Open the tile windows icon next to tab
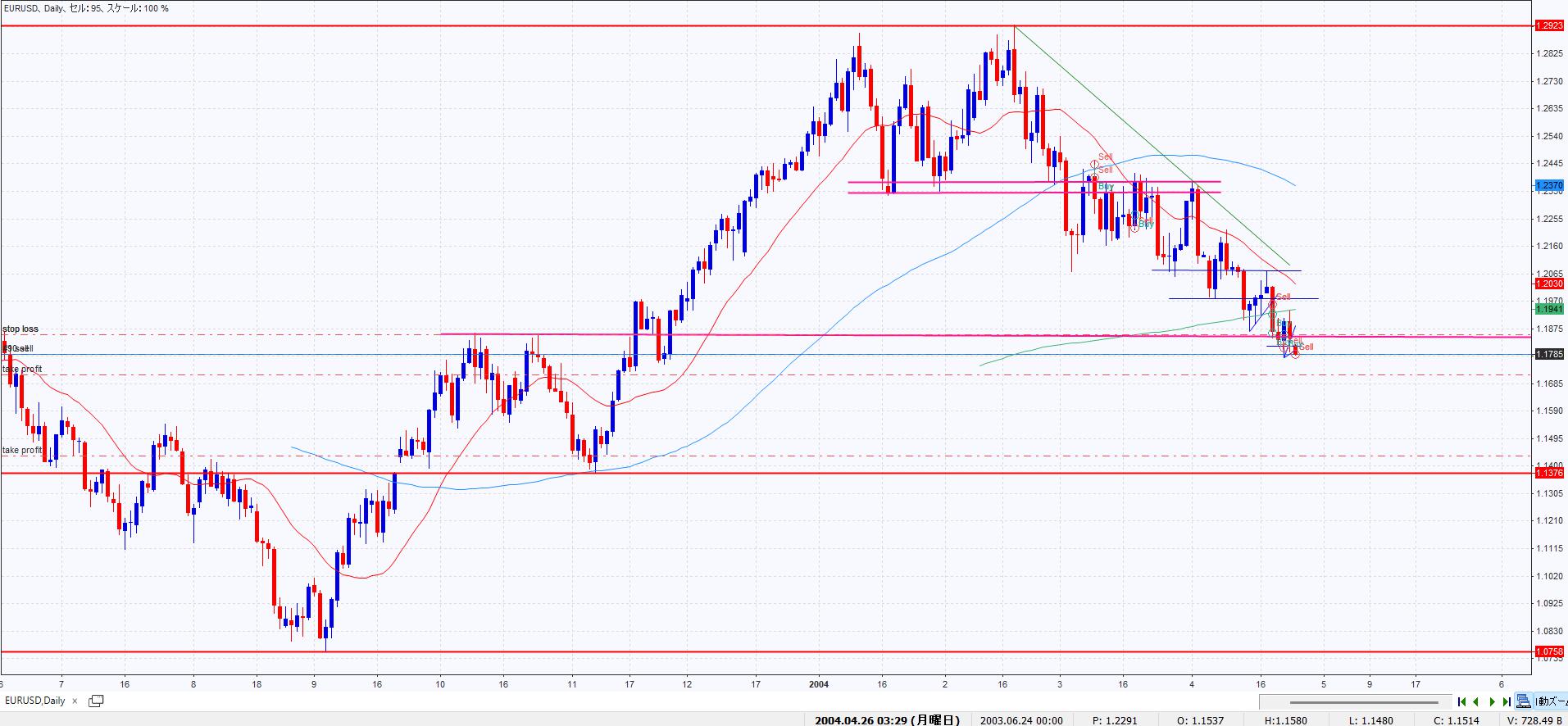Screen dimensions: 1568x726 click(96, 701)
